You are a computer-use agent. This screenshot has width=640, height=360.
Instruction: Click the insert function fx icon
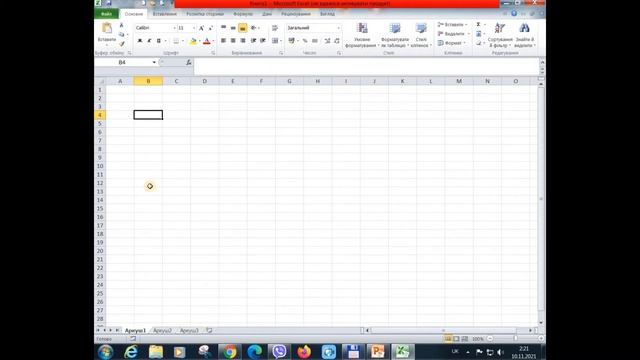tap(189, 62)
